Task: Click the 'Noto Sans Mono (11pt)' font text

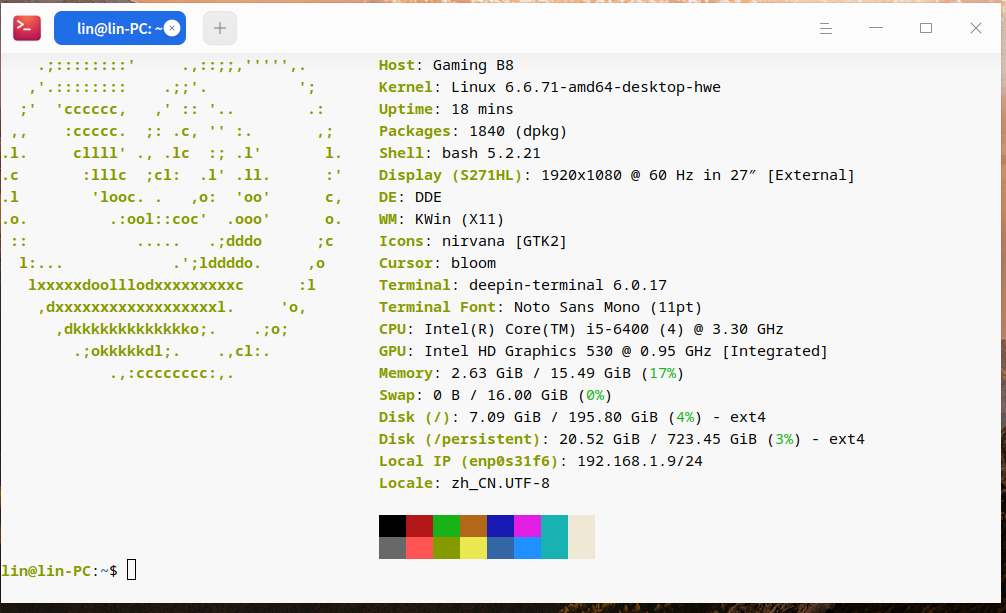Action: tap(608, 307)
